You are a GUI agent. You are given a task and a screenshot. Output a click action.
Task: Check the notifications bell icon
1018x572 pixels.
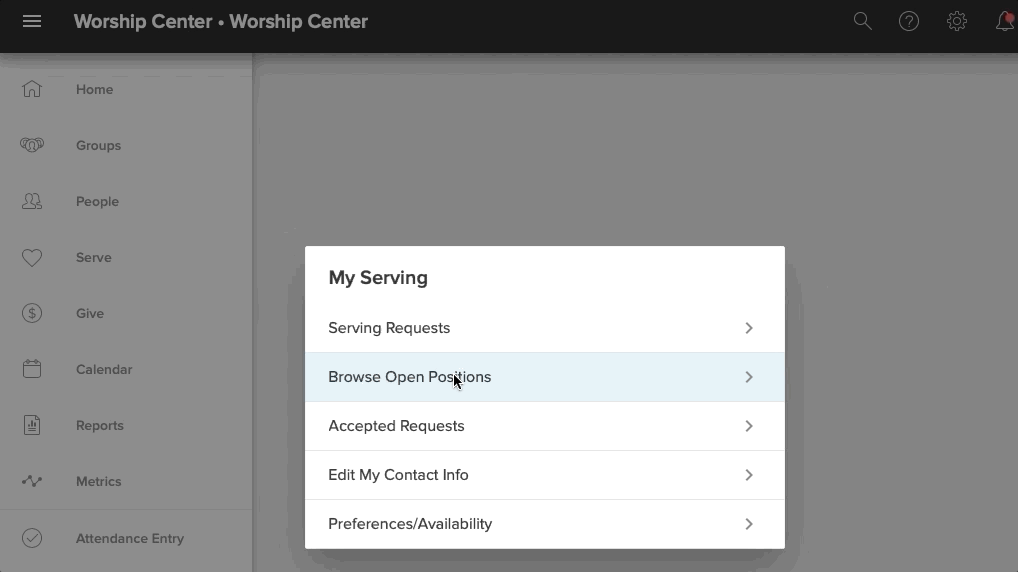point(1004,21)
